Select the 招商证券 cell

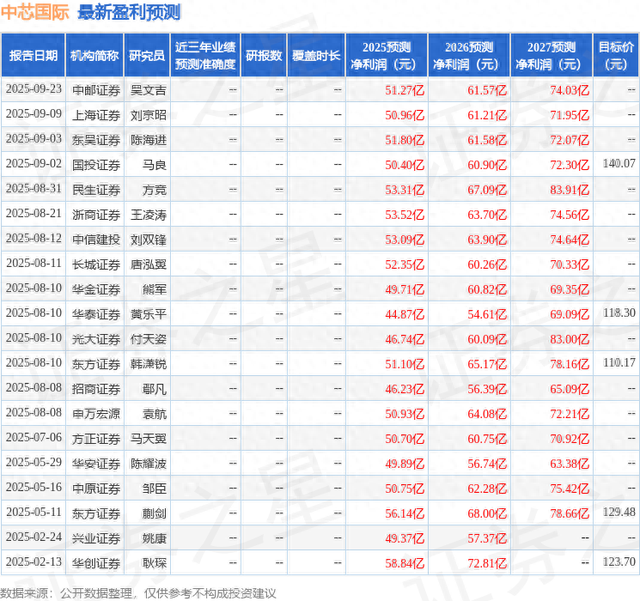[x=96, y=389]
